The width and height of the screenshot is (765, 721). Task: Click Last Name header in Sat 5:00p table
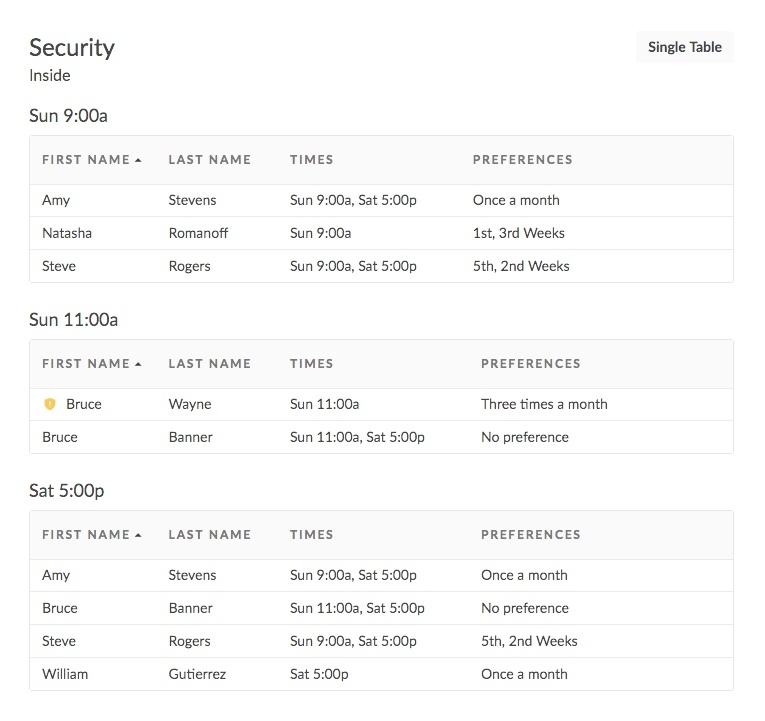pyautogui.click(x=210, y=535)
